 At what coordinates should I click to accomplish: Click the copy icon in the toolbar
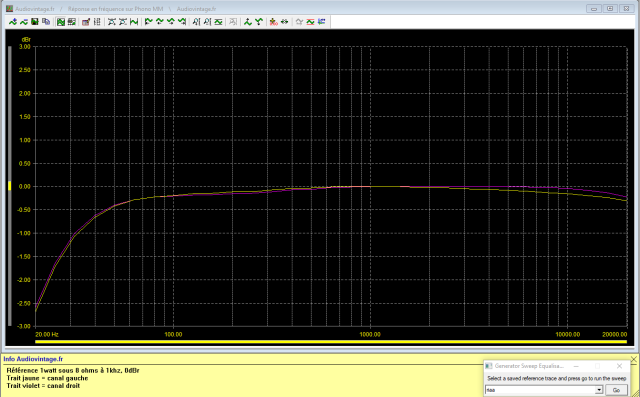click(x=46, y=22)
